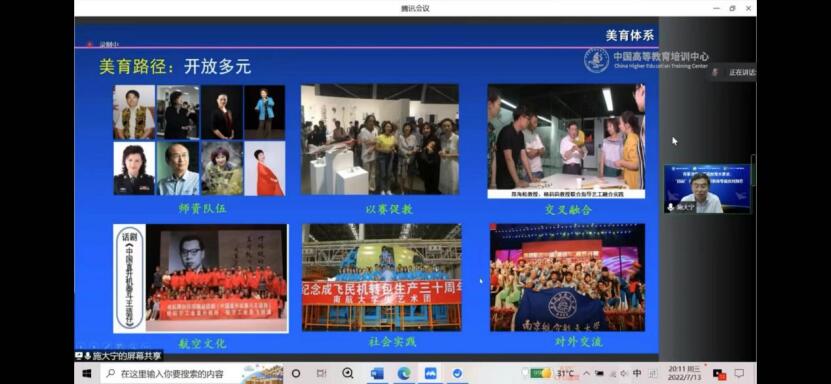
Task: Show the 31°C weather widget
Action: tap(552, 373)
